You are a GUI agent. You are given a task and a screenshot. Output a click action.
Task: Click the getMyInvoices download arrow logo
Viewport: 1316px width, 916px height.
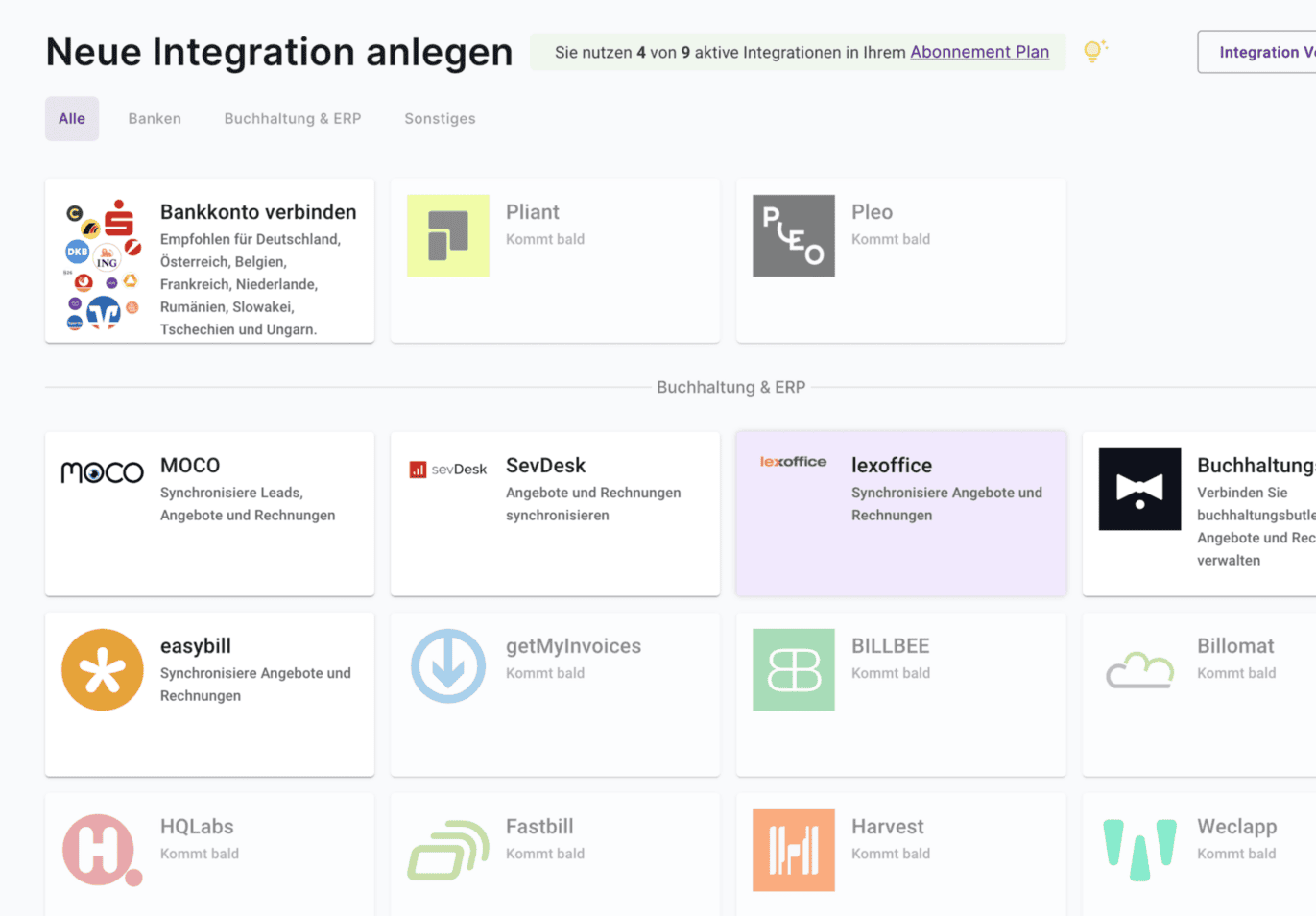point(448,665)
